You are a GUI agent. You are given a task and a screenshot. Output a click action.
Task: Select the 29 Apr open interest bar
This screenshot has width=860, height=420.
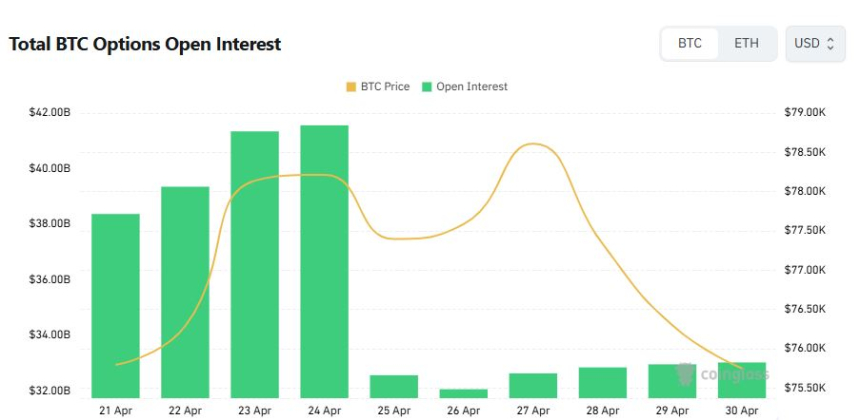tap(672, 381)
